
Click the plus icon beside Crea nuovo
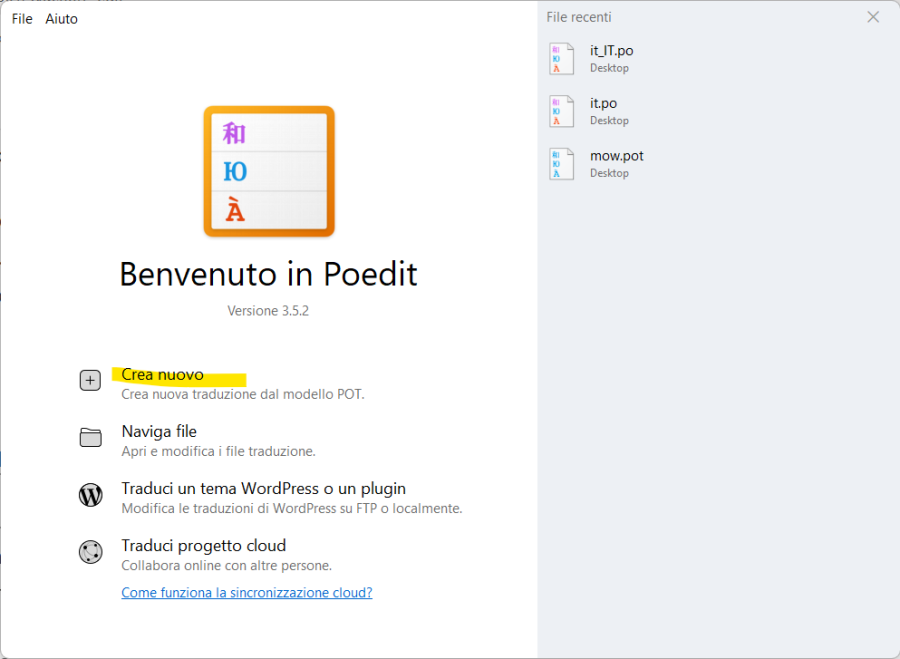pyautogui.click(x=90, y=380)
